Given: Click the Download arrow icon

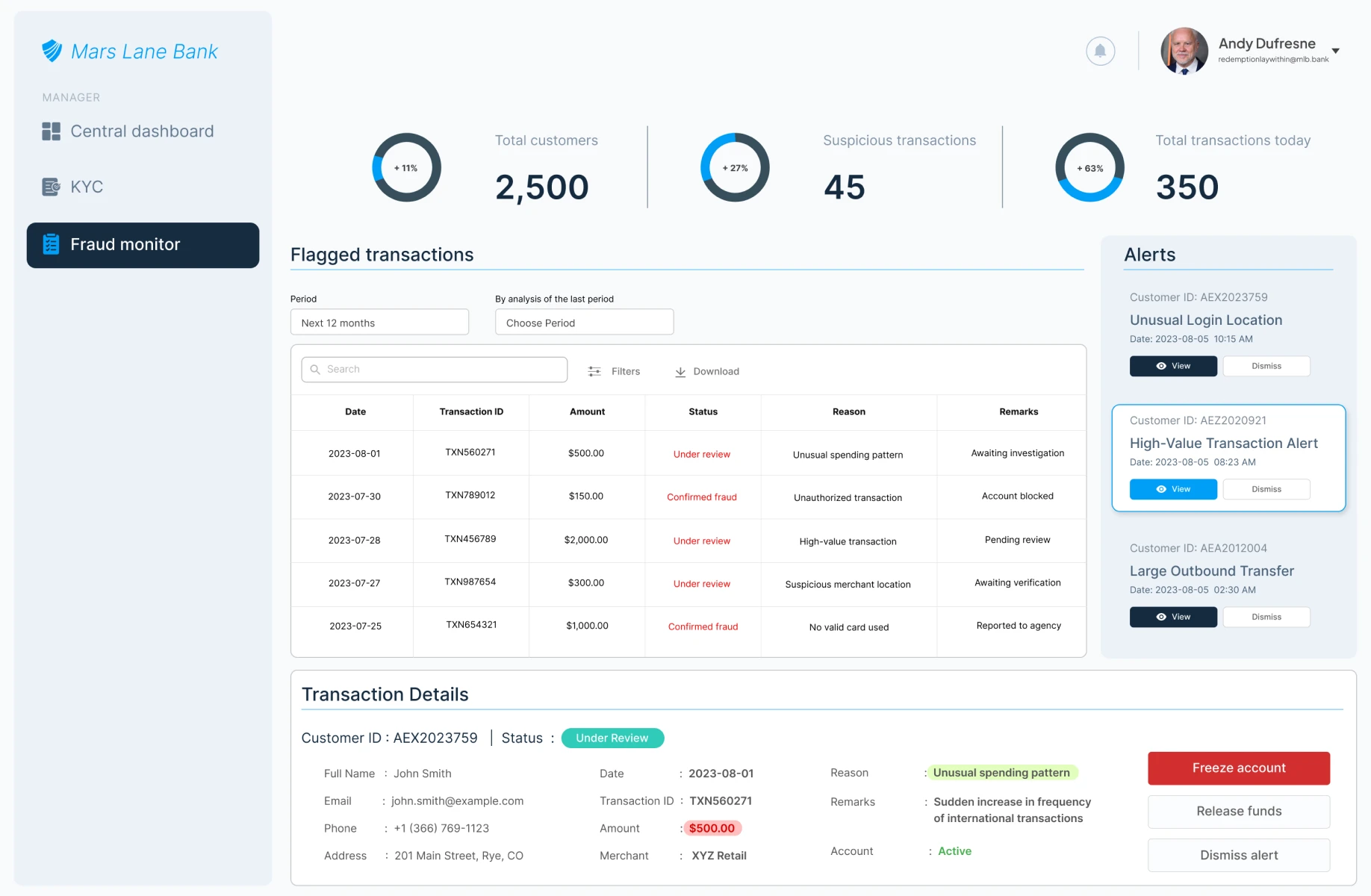Looking at the screenshot, I should [x=680, y=372].
